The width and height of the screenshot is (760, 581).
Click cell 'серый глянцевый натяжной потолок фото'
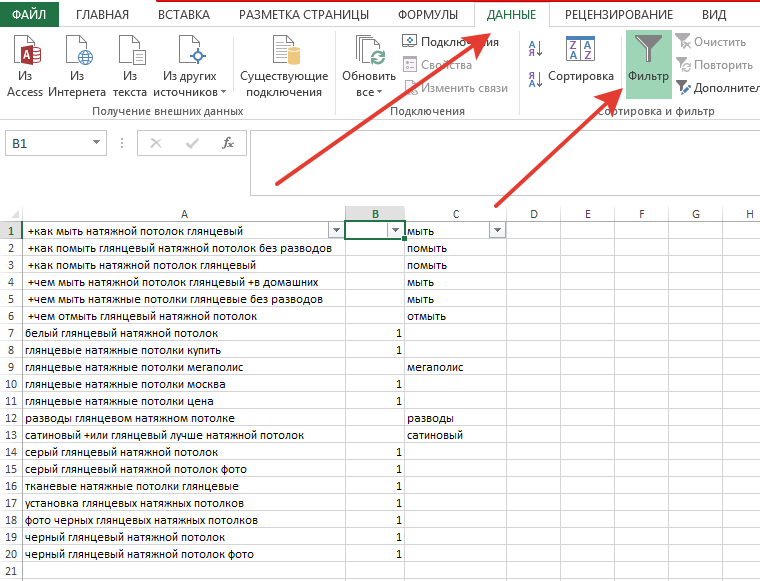coord(184,469)
